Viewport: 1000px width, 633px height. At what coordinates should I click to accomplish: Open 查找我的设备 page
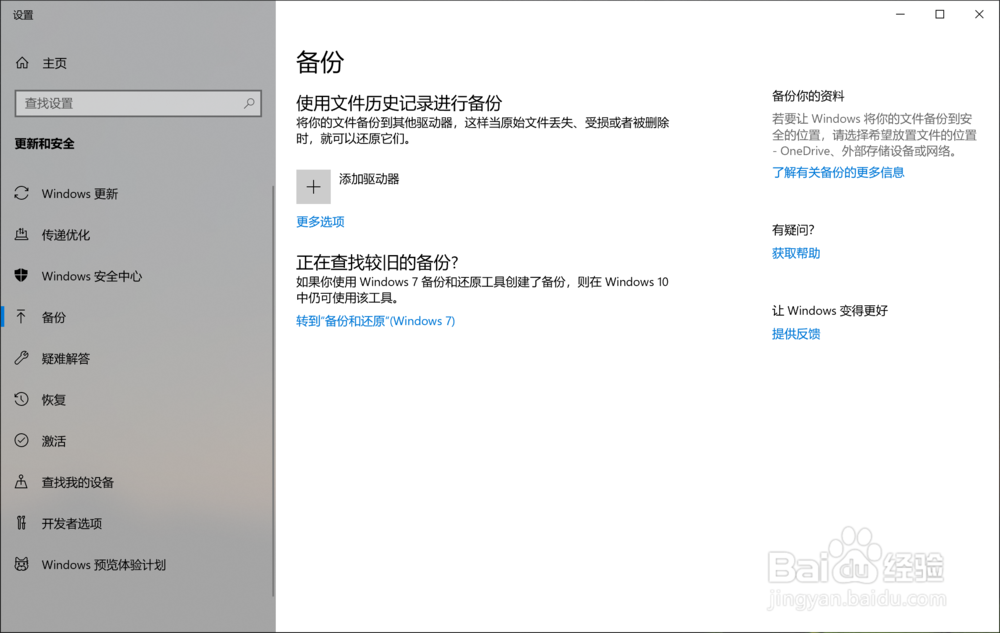coord(78,483)
